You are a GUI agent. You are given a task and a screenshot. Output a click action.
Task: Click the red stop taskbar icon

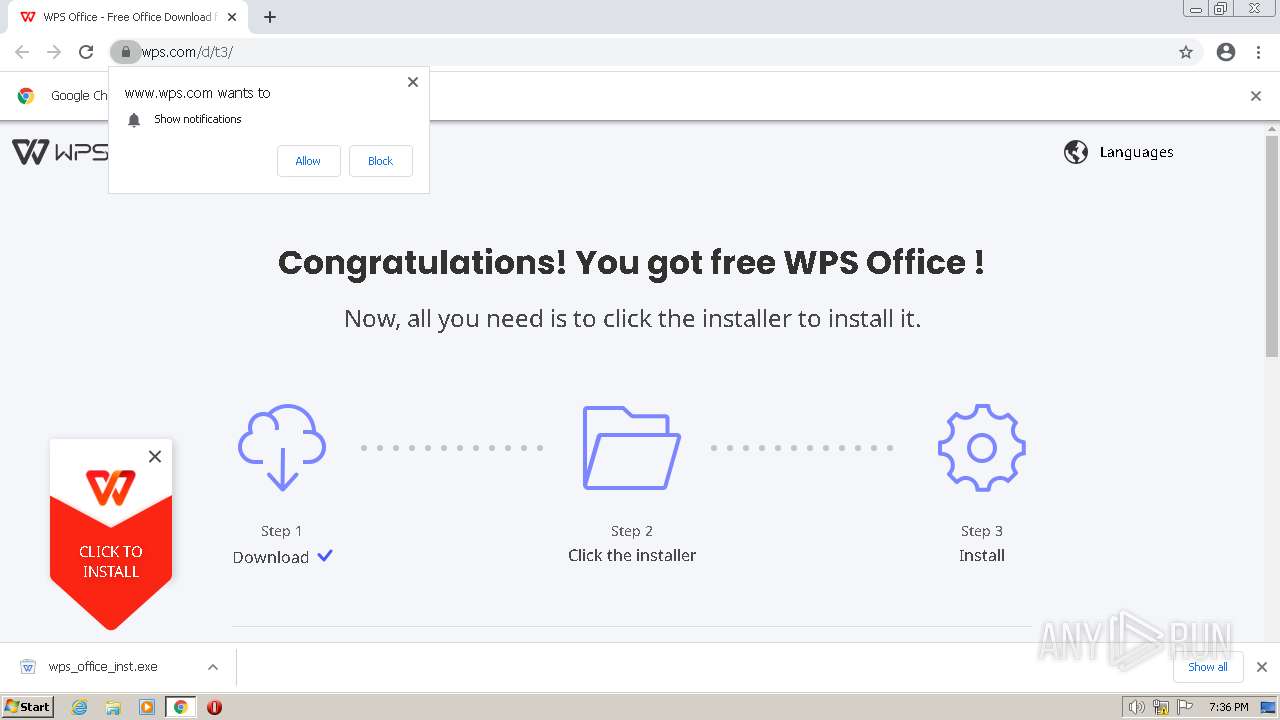coord(214,707)
